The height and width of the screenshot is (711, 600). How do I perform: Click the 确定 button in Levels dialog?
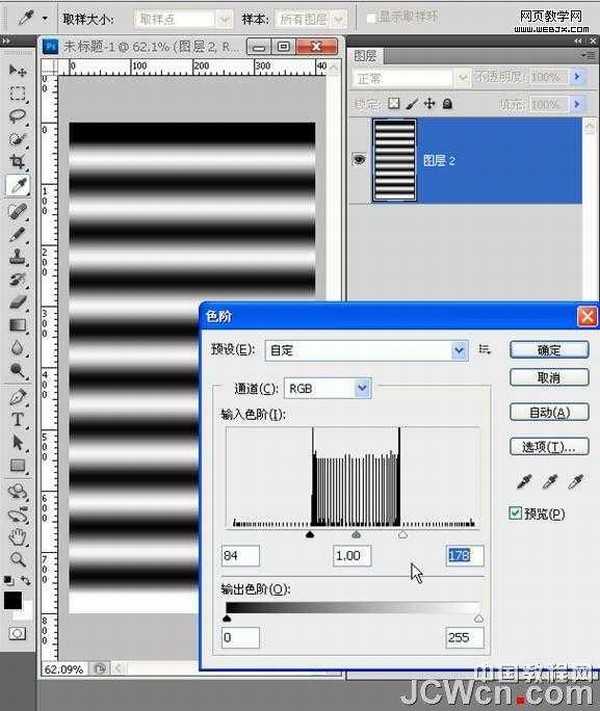pyautogui.click(x=548, y=350)
